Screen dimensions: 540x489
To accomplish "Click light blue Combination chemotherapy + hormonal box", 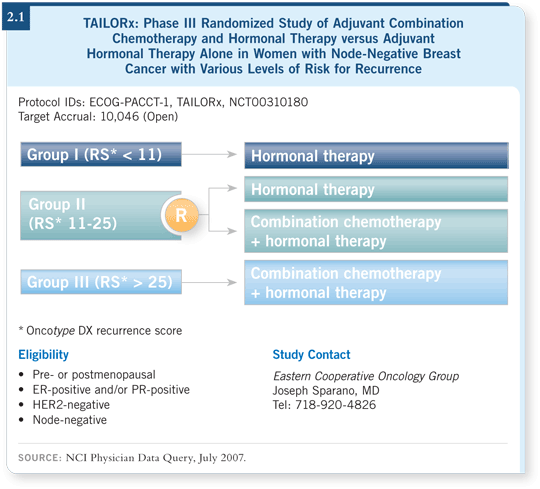I will click(376, 283).
